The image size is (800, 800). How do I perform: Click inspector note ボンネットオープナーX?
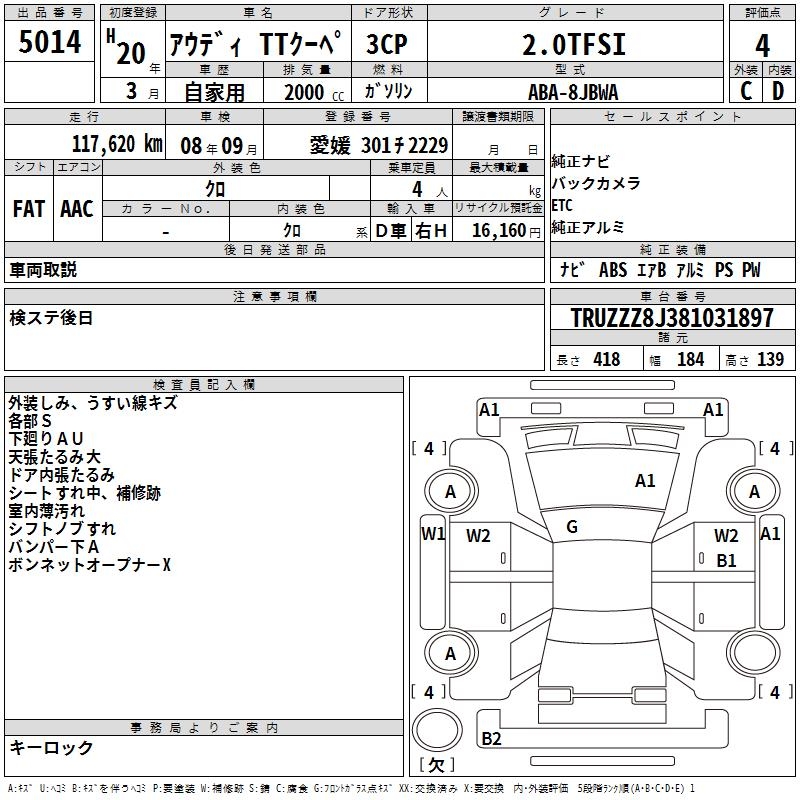coord(89,565)
